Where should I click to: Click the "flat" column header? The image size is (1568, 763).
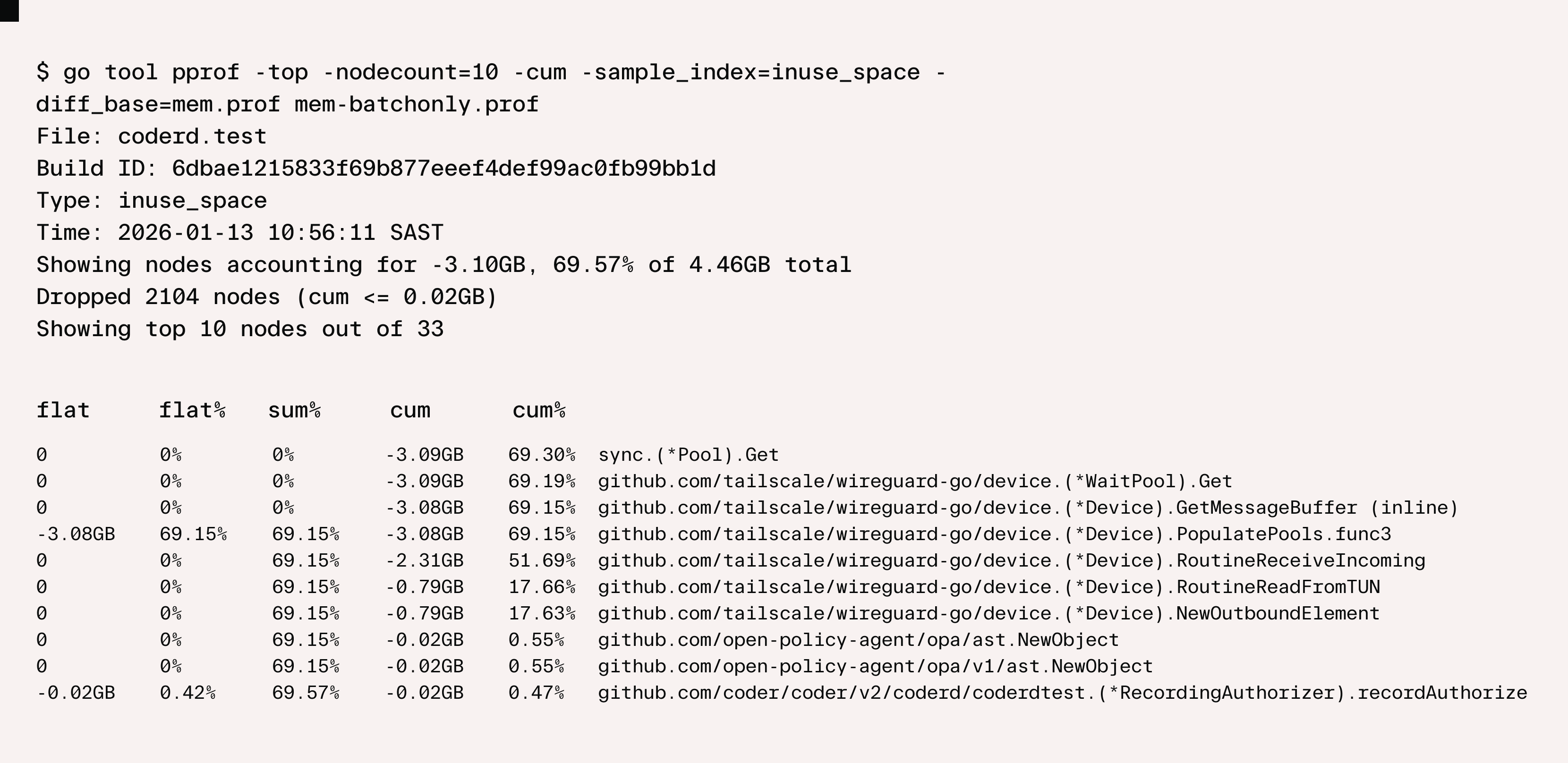click(63, 411)
